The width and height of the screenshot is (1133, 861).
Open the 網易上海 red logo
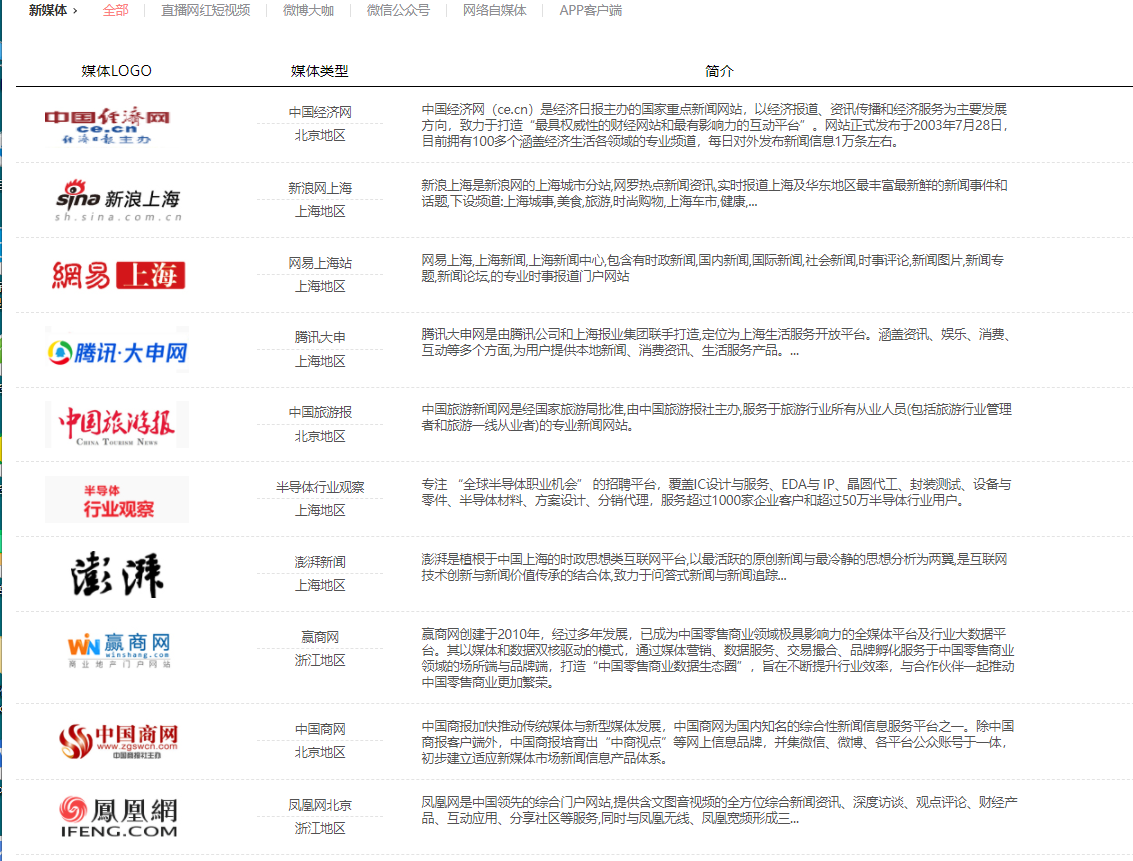119,275
